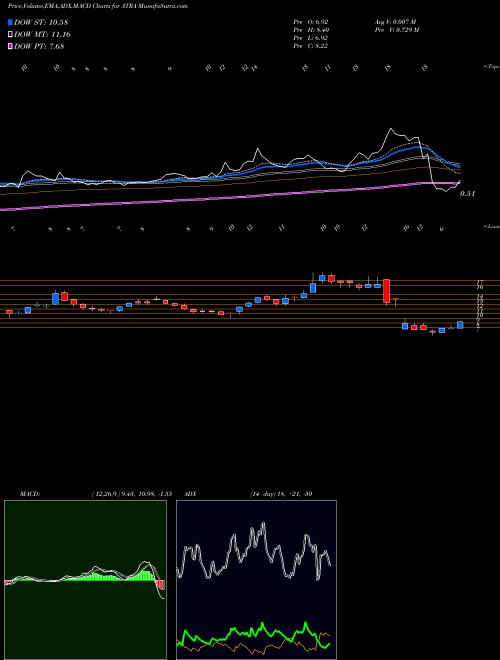The width and height of the screenshot is (500, 660).
Task: Click the white DOW MT legend swatch
Action: (10, 35)
